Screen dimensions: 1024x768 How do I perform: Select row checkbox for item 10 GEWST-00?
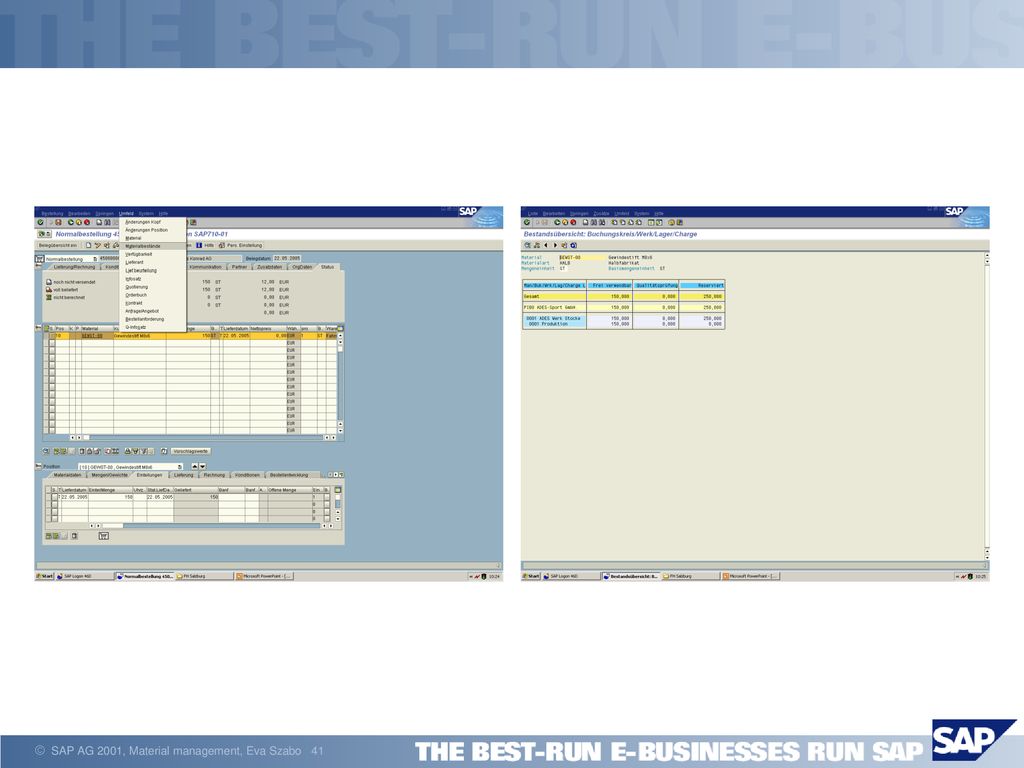click(52, 336)
